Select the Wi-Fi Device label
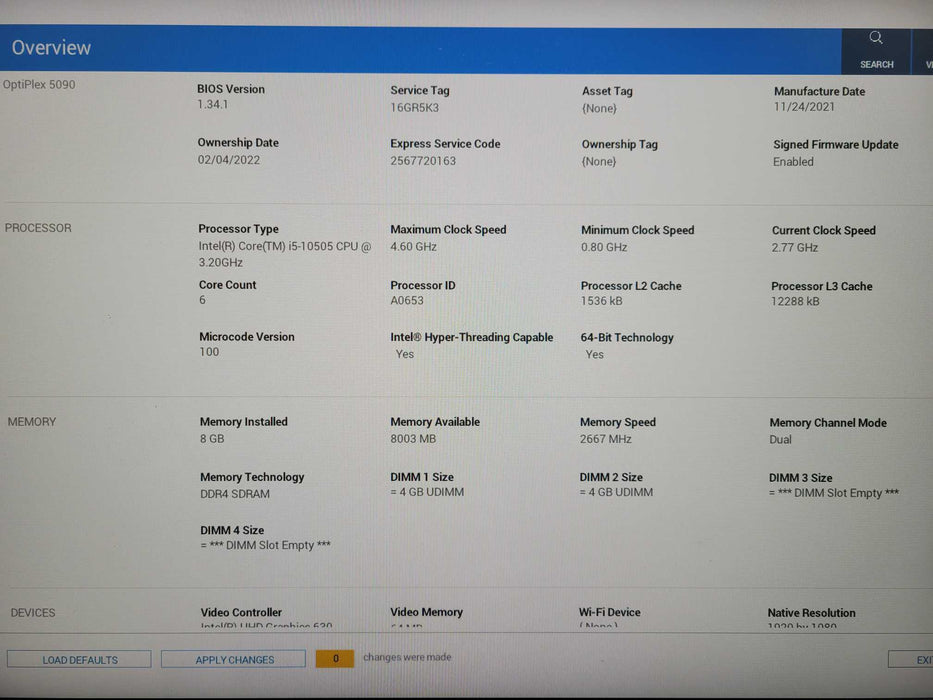Screen dimensions: 933x700 609,612
